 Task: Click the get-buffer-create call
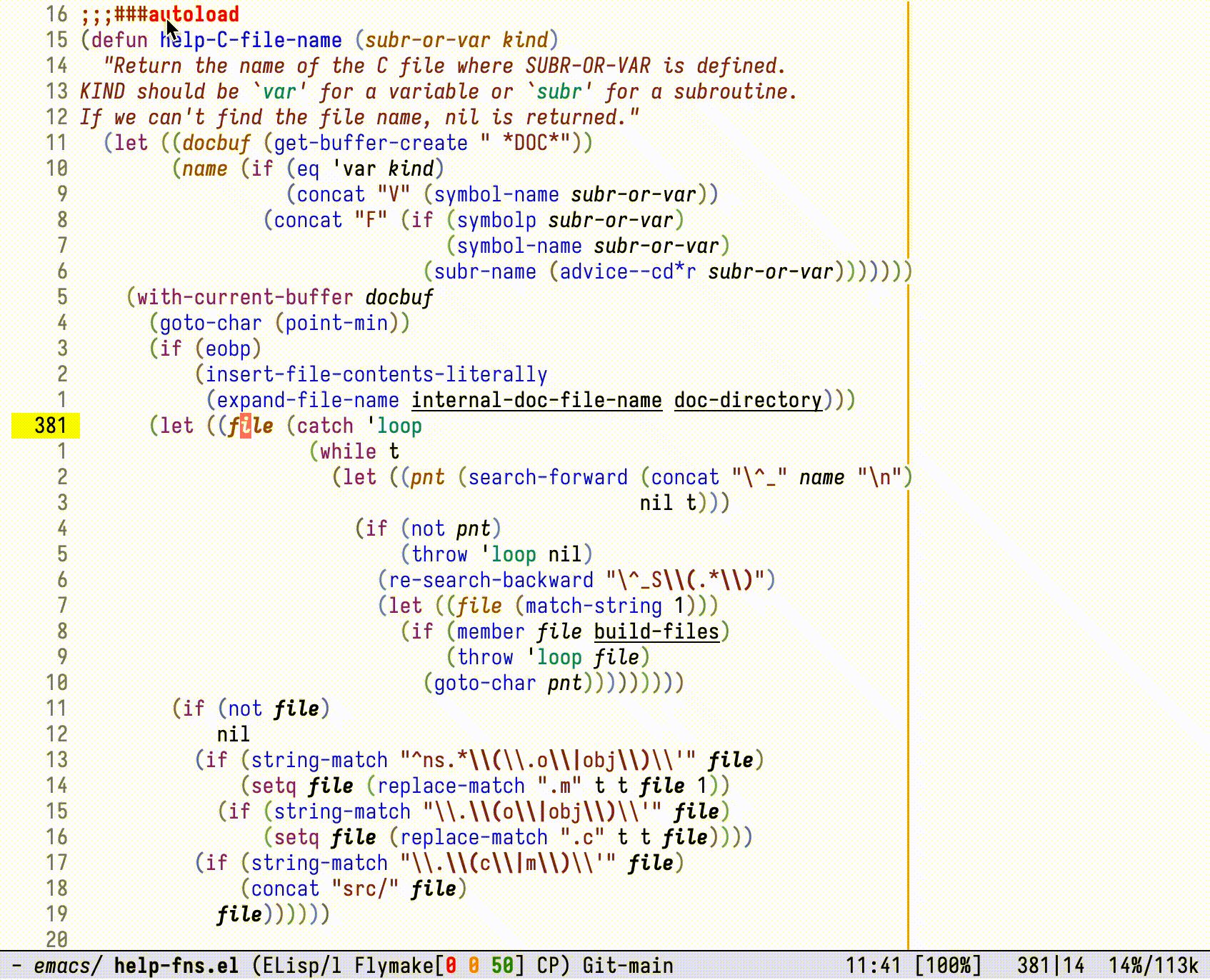point(371,143)
